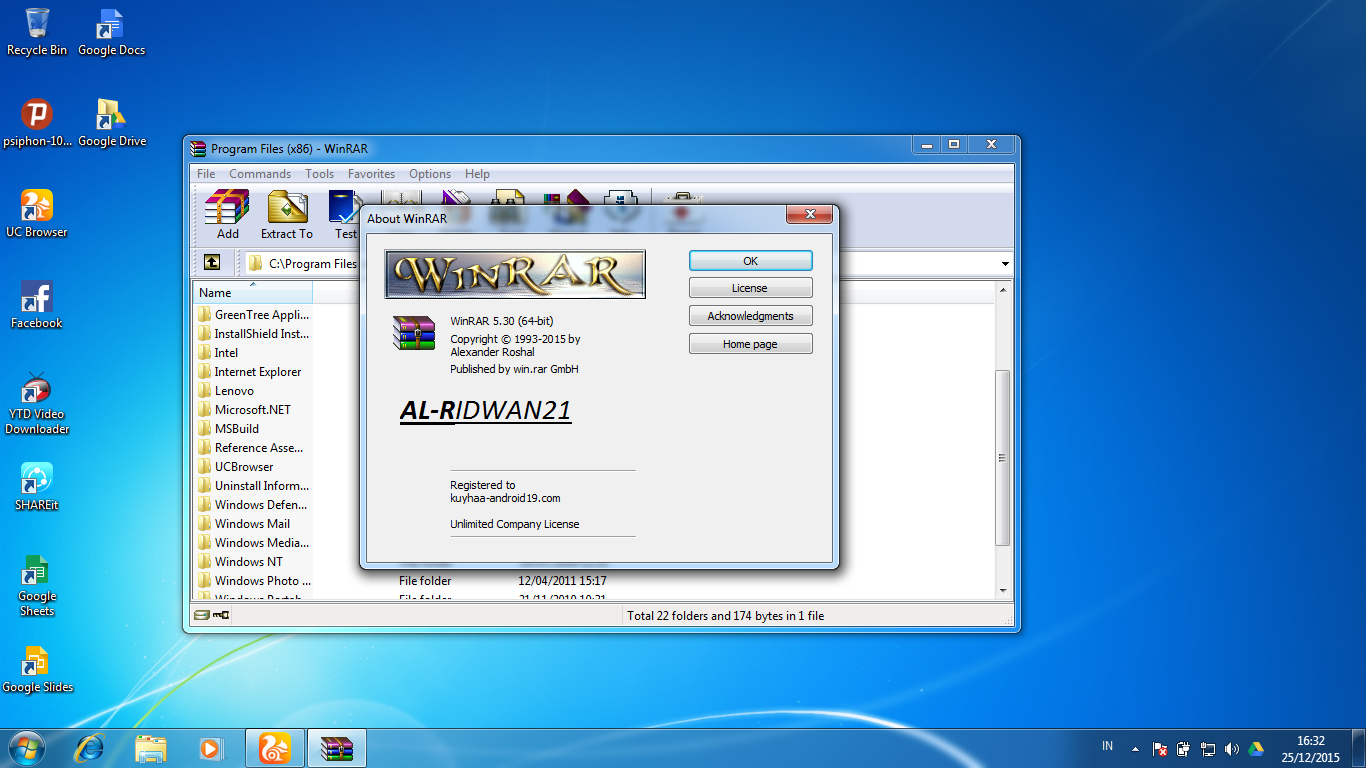
Task: Select the Facebook desktop shortcut
Action: click(x=37, y=305)
